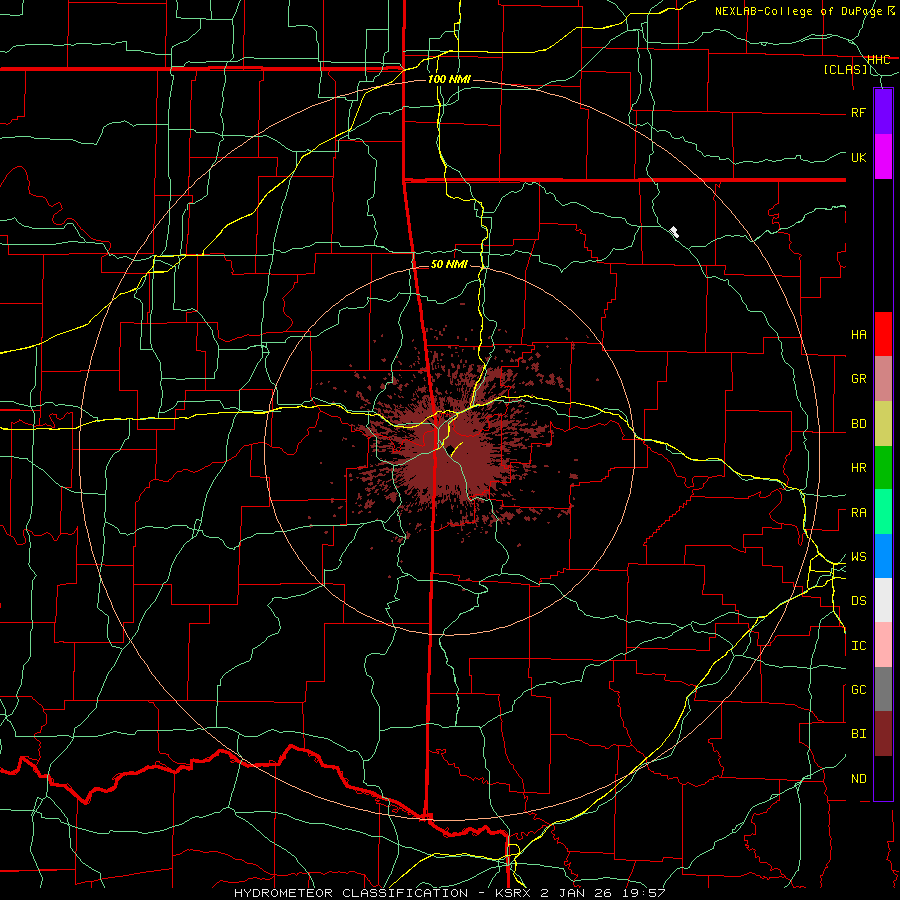Select the blue WS color swatch
The width and height of the screenshot is (900, 900).
[883, 556]
